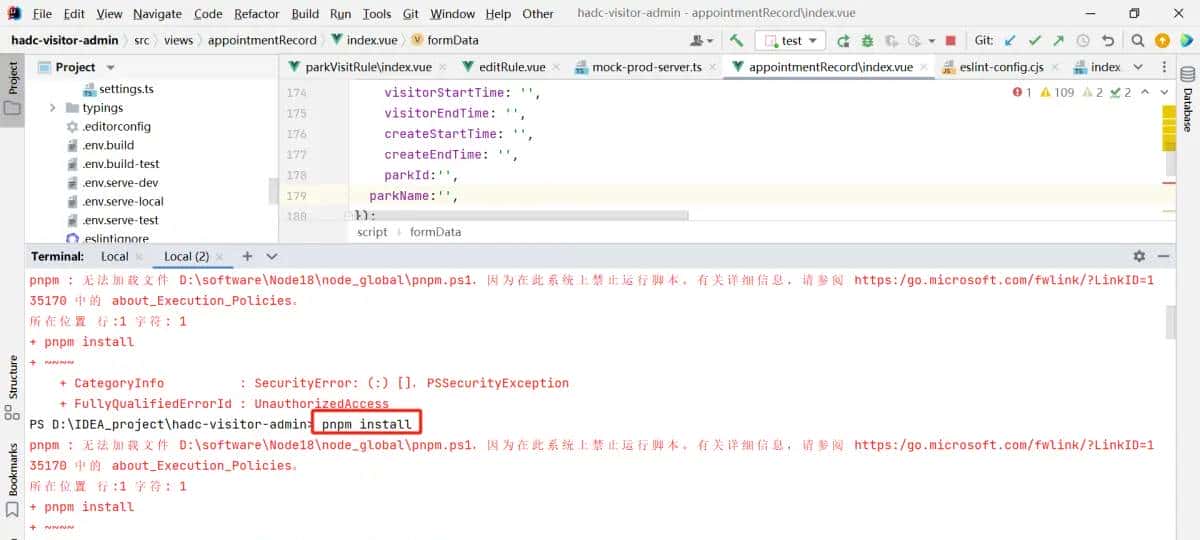The width and height of the screenshot is (1200, 540).
Task: Toggle the Bookmarks tool window button
Action: coord(12,478)
